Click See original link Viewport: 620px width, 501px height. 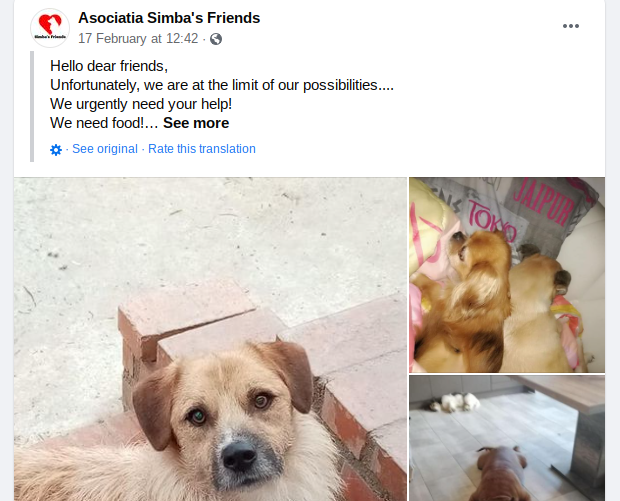(105, 149)
